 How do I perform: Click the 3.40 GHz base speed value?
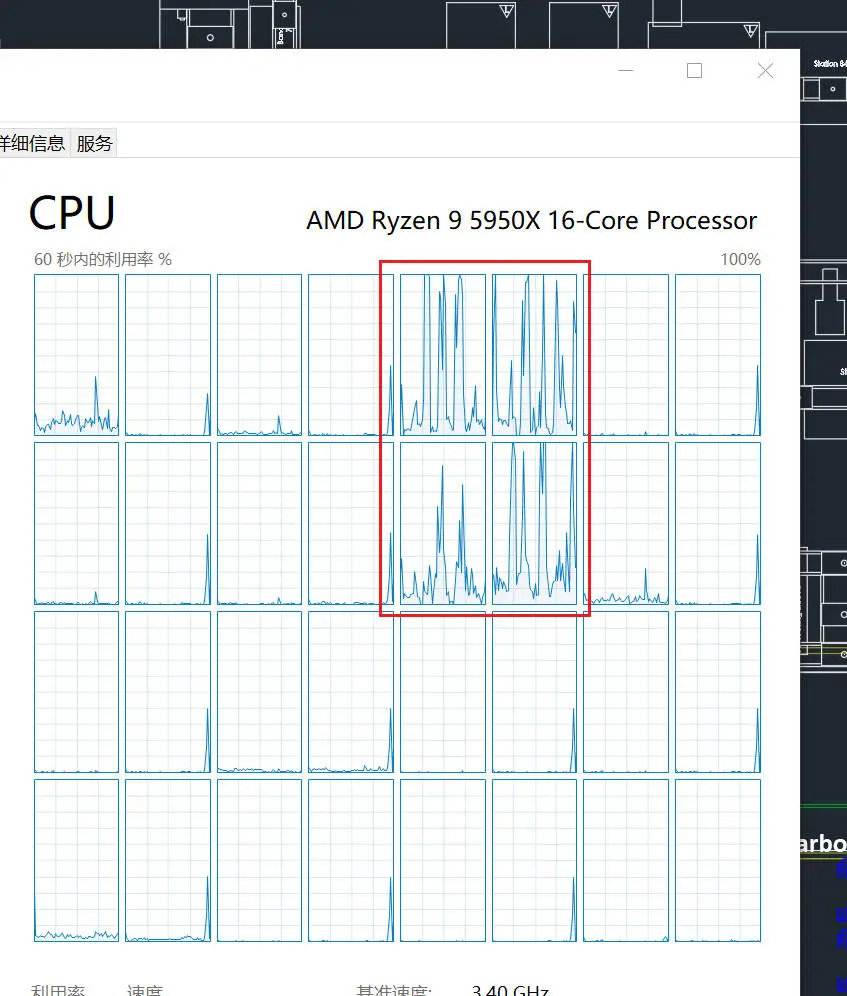[510, 990]
